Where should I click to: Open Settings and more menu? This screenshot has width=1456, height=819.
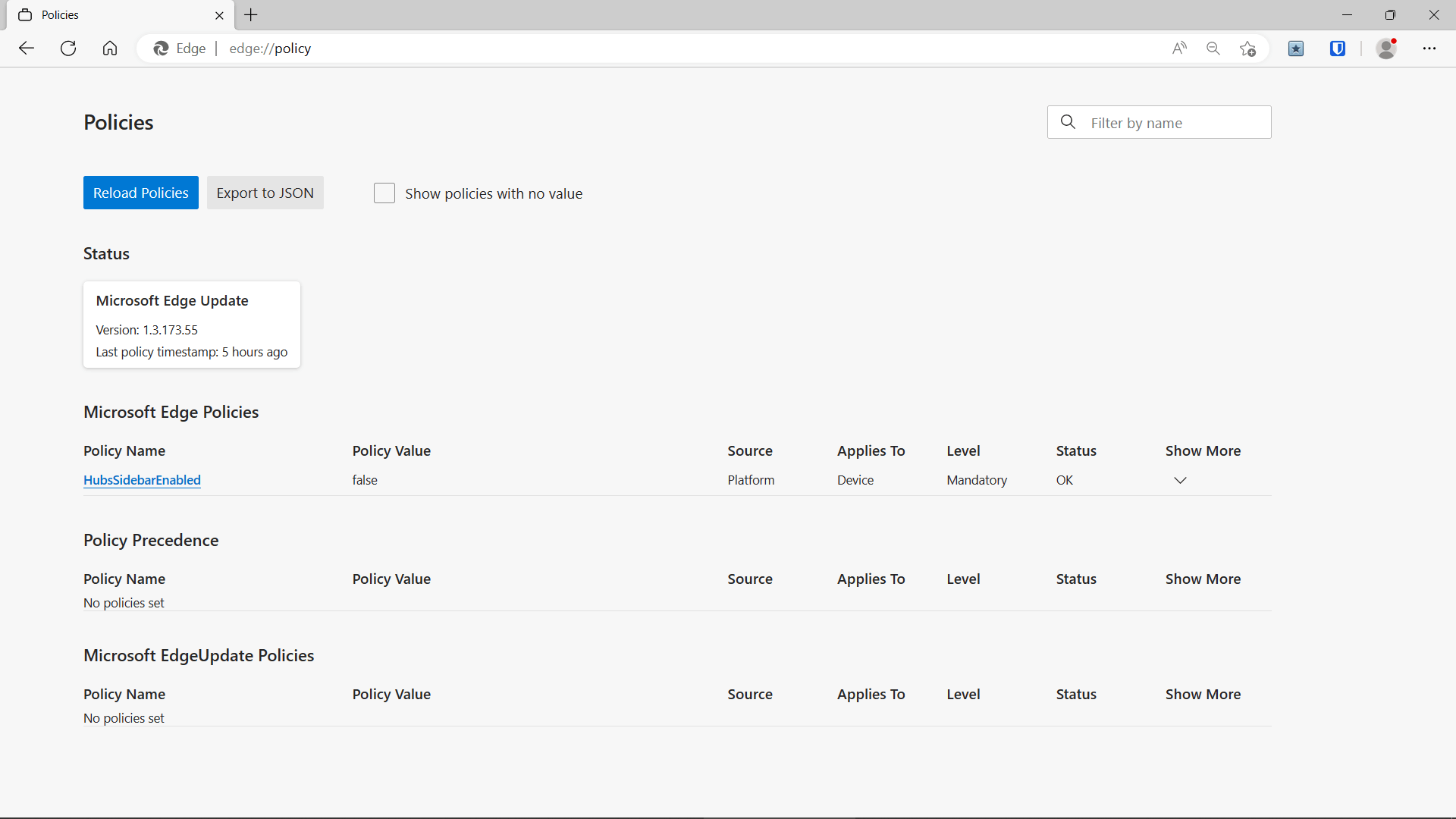(x=1429, y=49)
